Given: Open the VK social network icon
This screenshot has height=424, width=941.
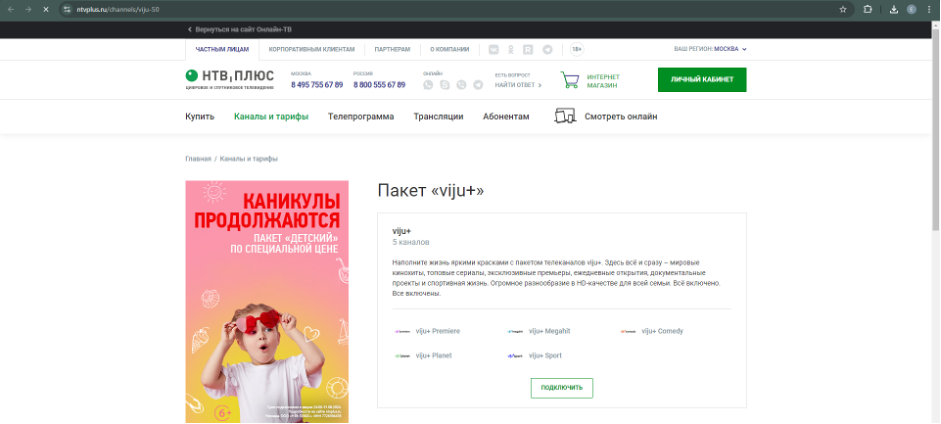Looking at the screenshot, I should [x=494, y=50].
